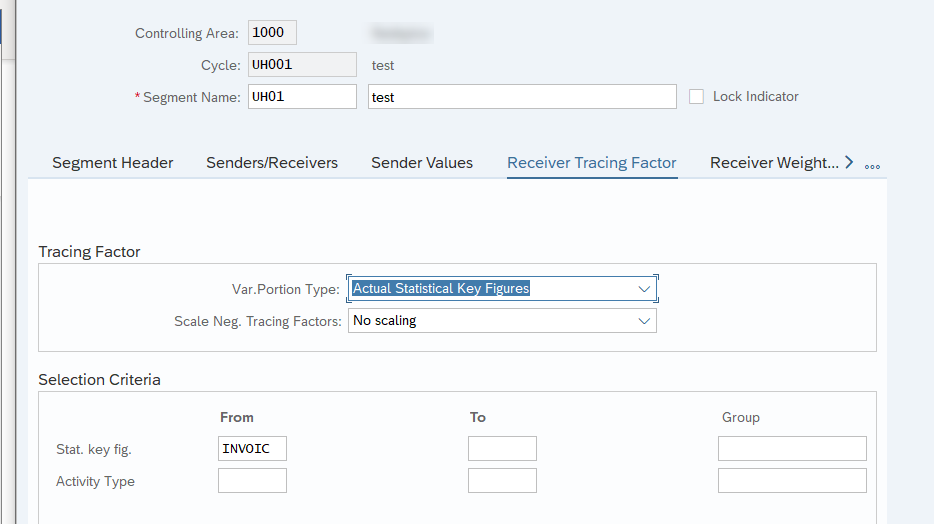Image resolution: width=934 pixels, height=524 pixels.
Task: Click the segment description field containing test
Action: (x=522, y=97)
